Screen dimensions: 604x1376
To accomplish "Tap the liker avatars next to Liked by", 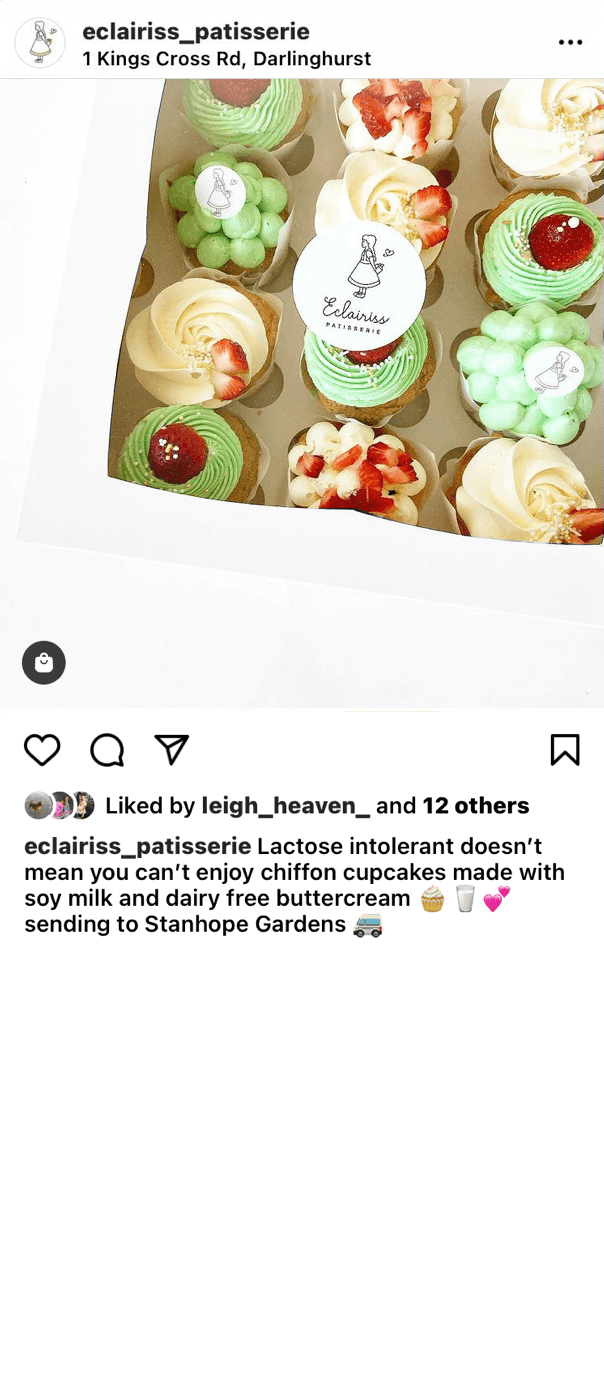I will click(59, 805).
